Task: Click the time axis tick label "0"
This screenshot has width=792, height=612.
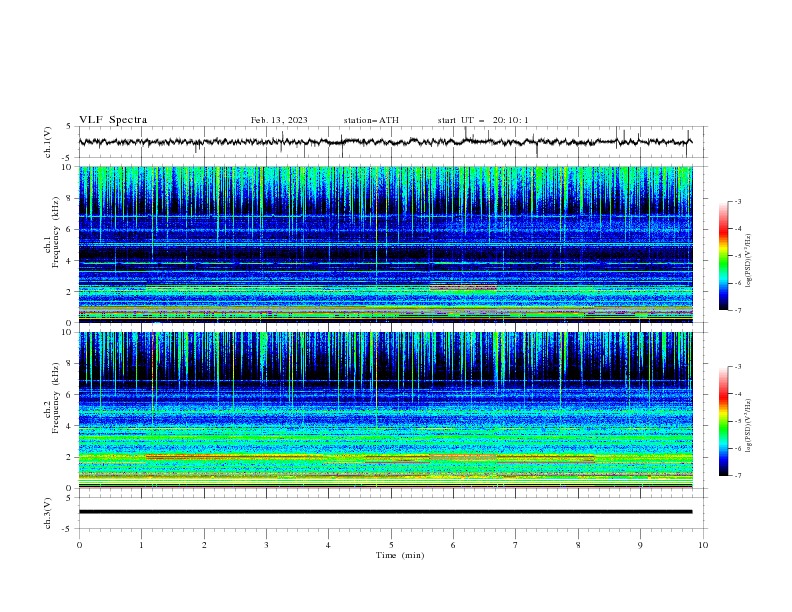Action: click(x=79, y=545)
